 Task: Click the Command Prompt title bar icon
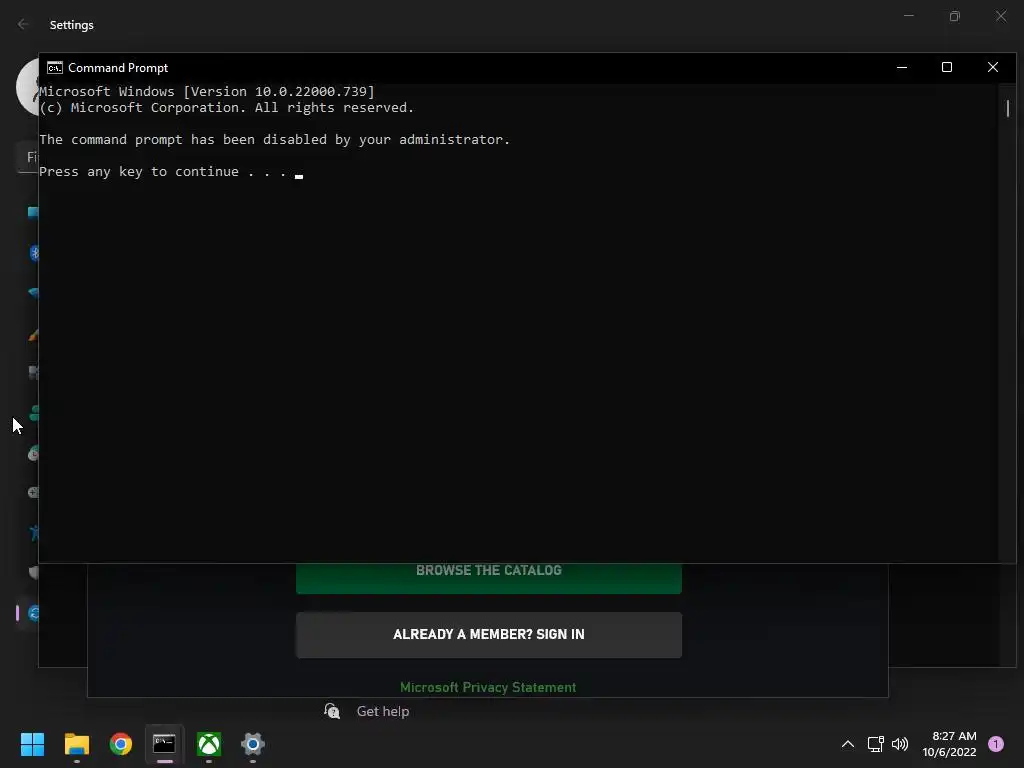[55, 68]
